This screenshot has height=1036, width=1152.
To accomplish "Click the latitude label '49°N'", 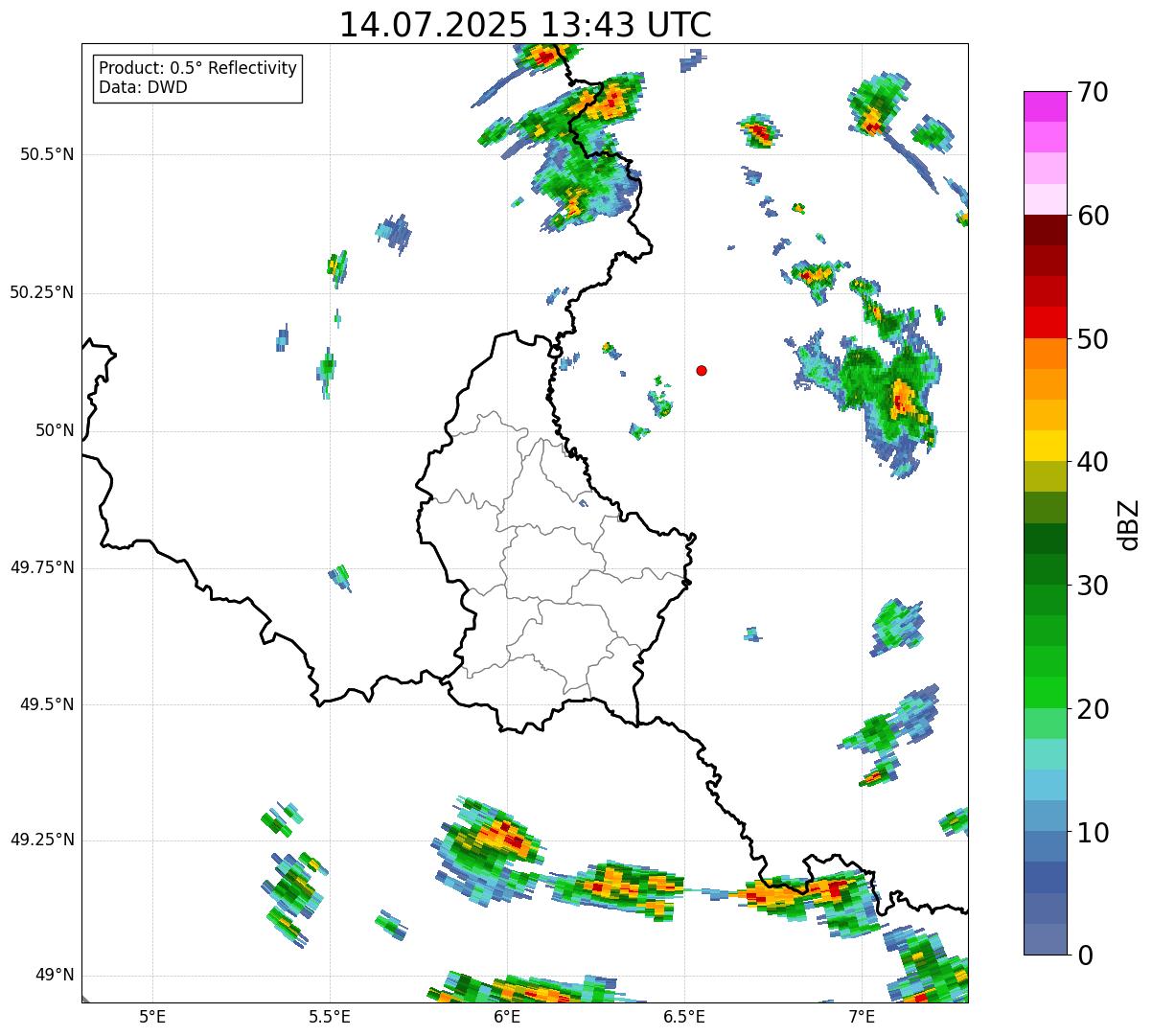I will click(x=55, y=975).
